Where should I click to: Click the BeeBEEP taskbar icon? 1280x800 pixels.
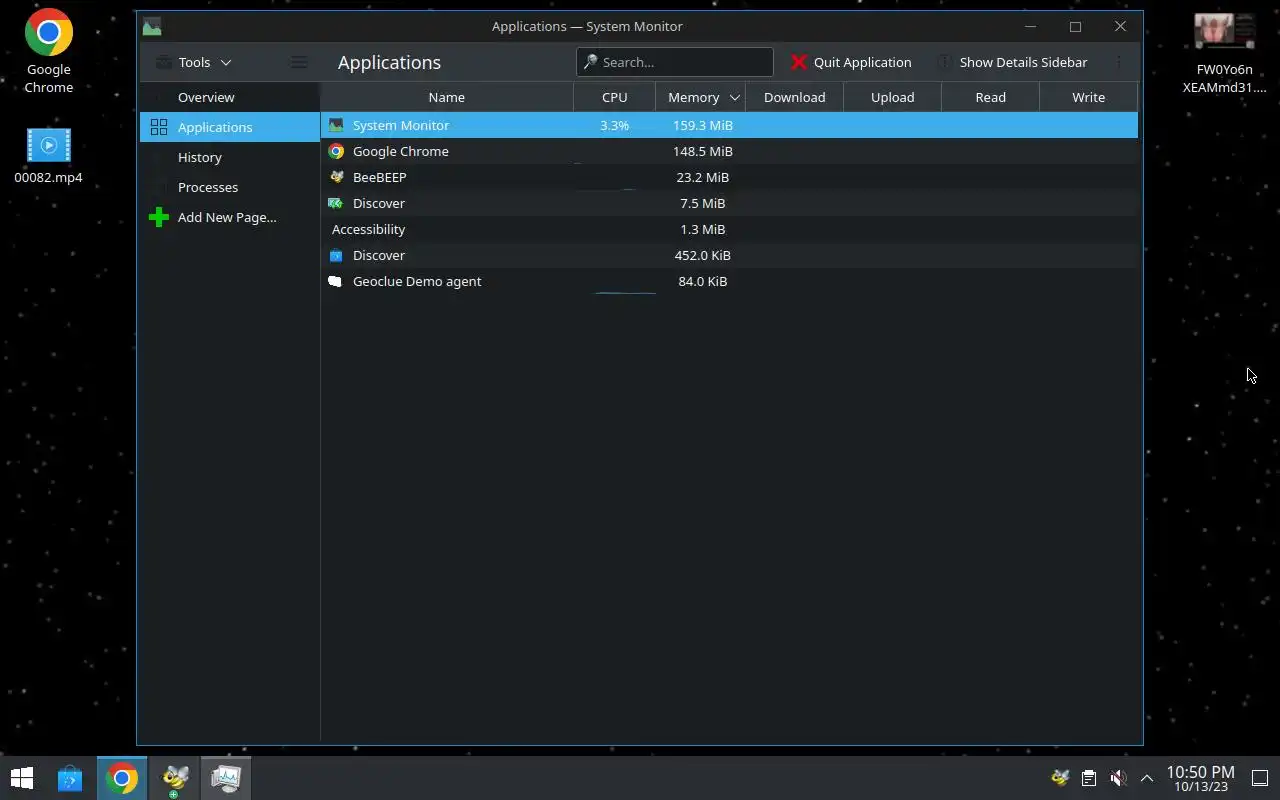point(175,778)
